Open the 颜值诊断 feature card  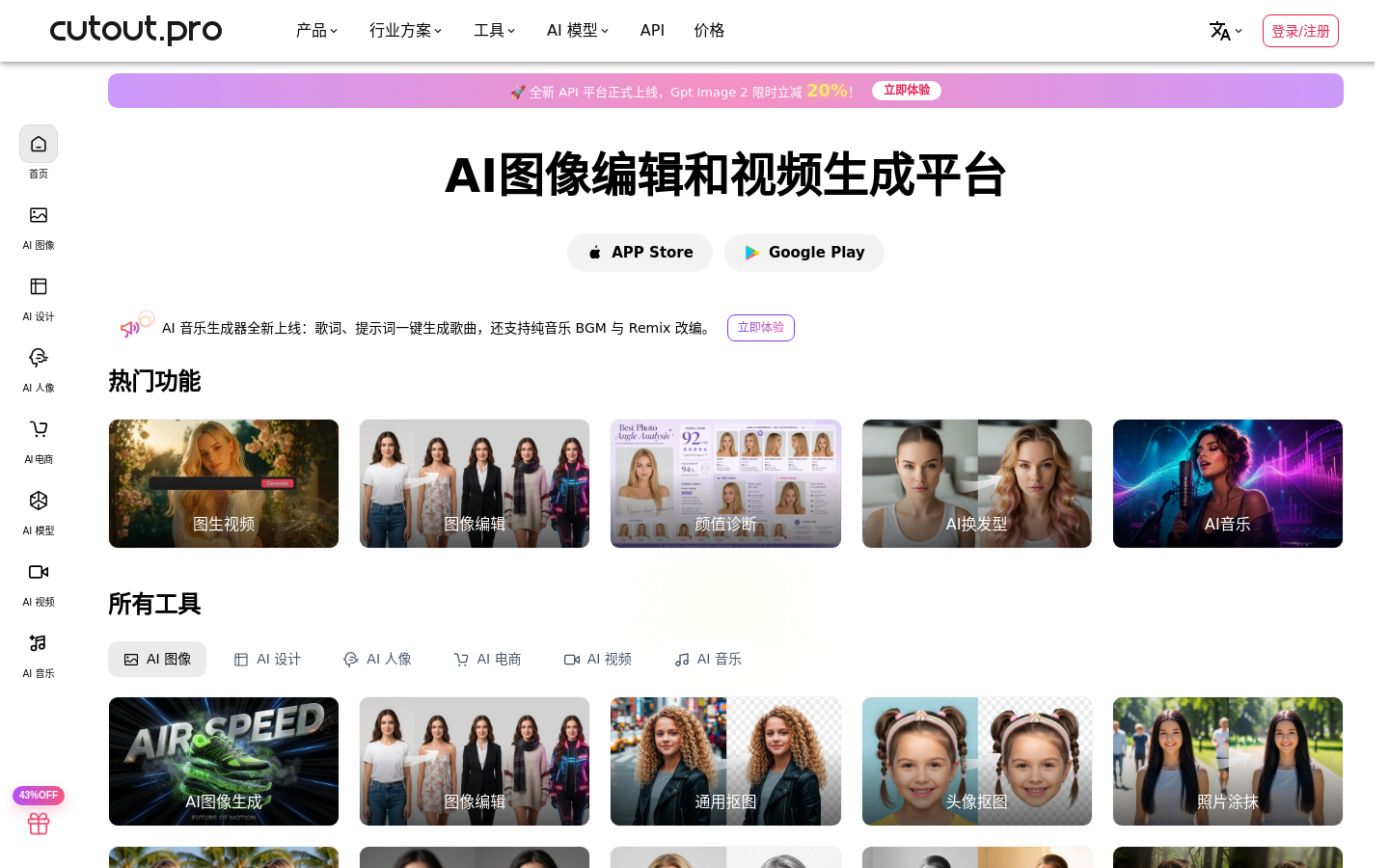725,483
